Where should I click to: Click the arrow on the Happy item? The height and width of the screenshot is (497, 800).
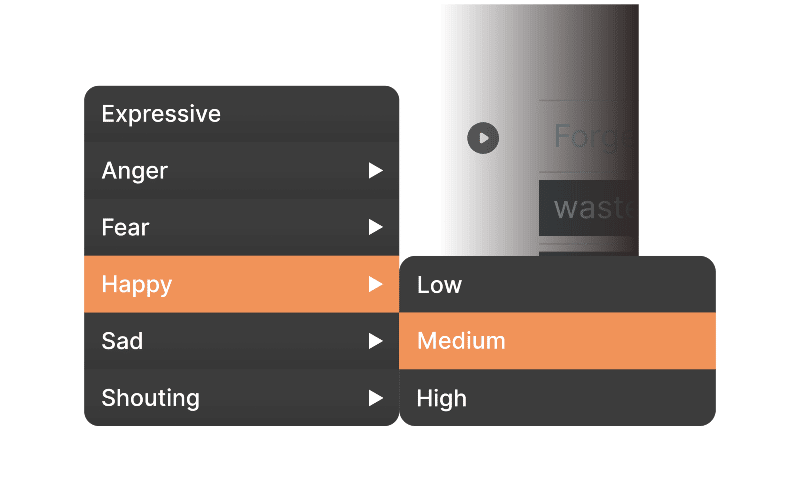[x=376, y=285]
